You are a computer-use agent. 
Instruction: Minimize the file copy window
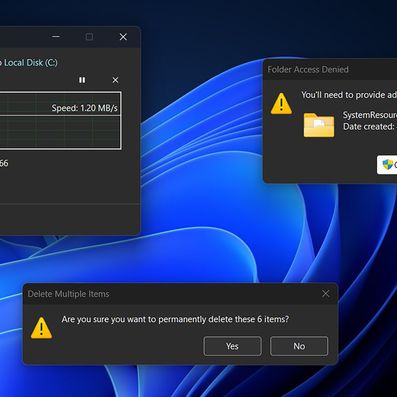(x=56, y=36)
